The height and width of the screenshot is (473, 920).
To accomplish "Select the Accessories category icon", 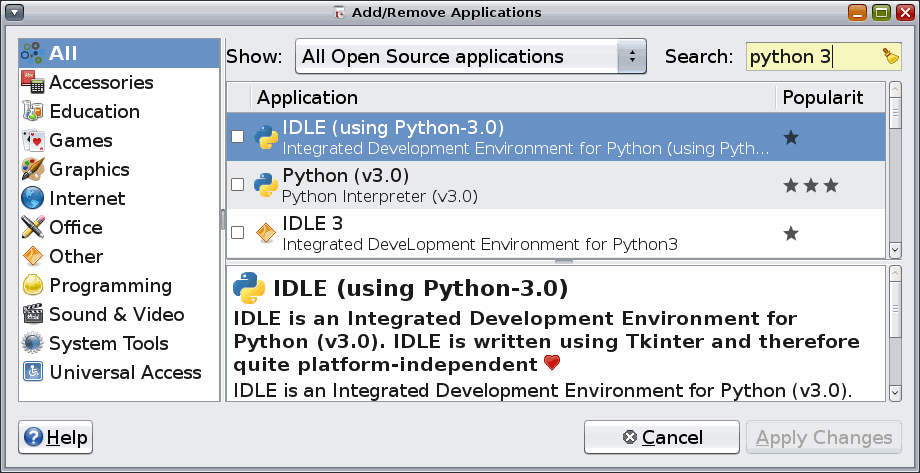I will point(33,83).
